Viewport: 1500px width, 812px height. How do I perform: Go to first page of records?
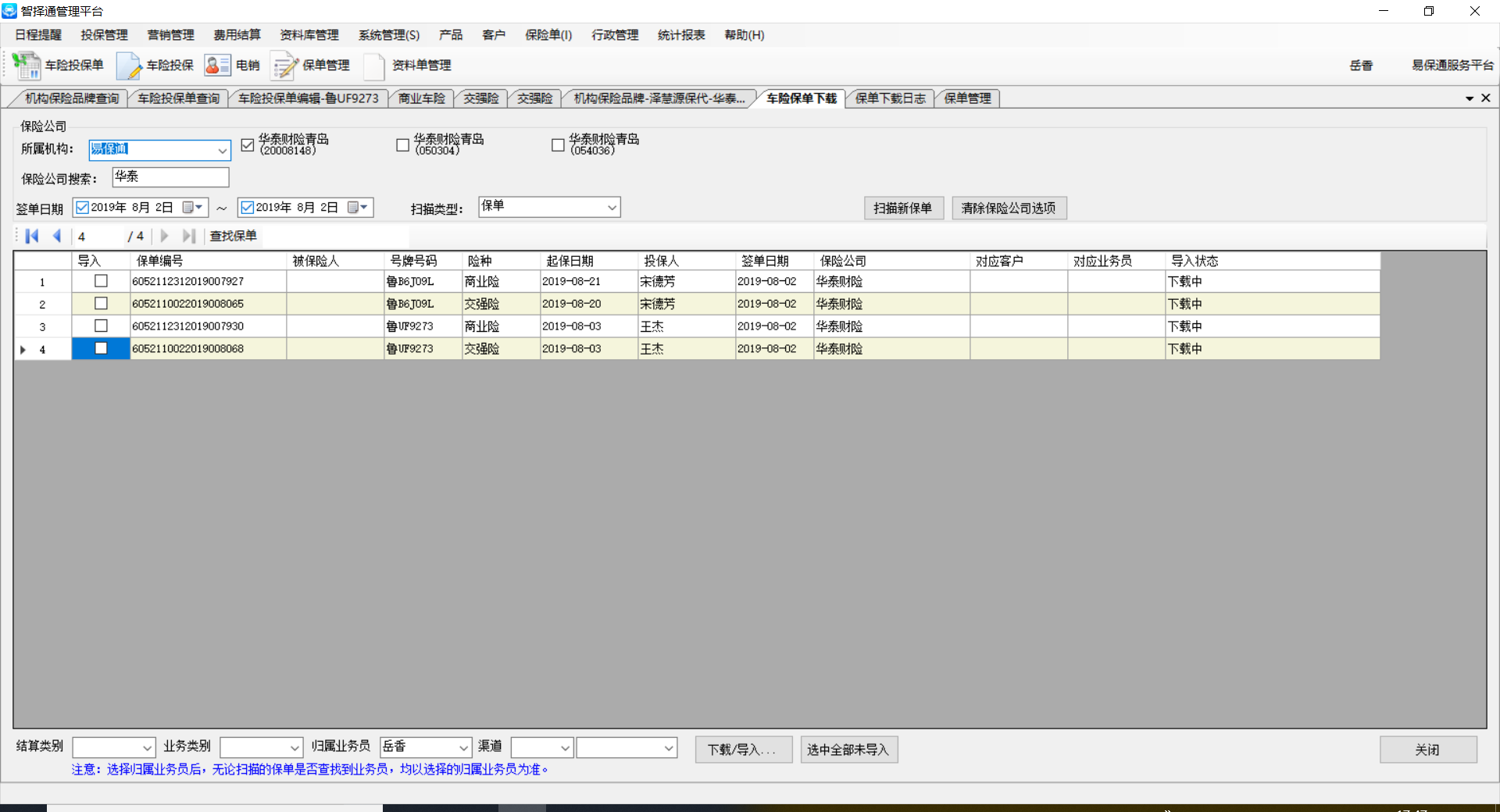32,236
